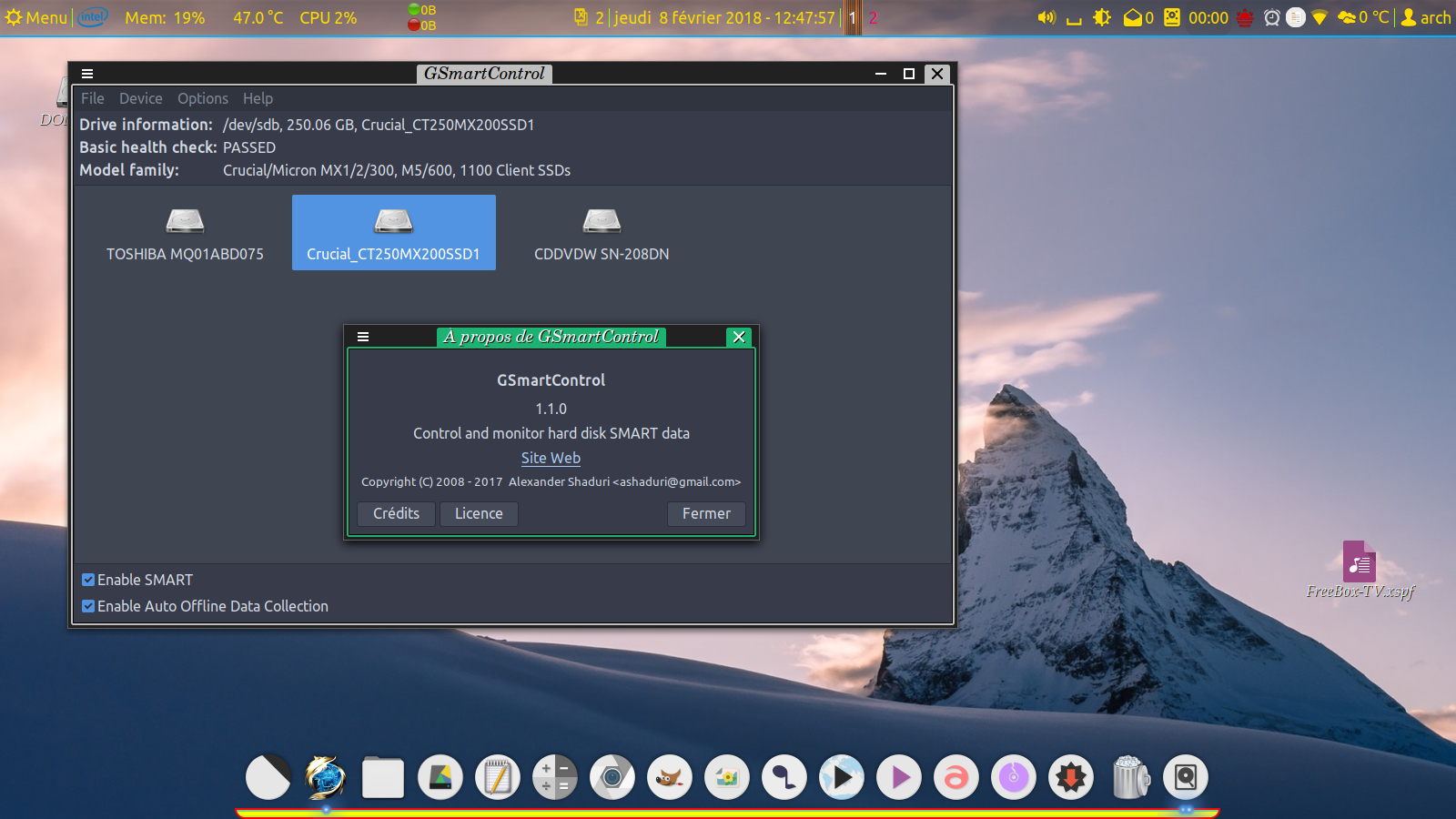Open the About dialog's title bar menu
Image resolution: width=1456 pixels, height=819 pixels.
tap(363, 337)
